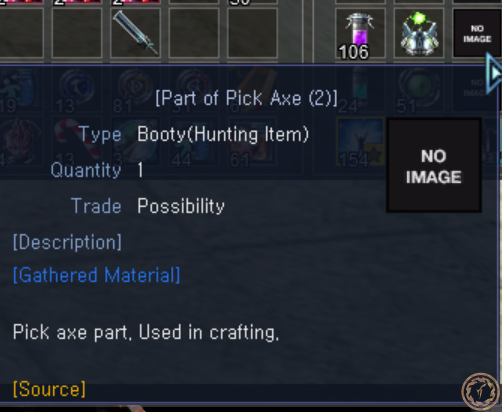This screenshot has height=412, width=502.
Task: Click the empty slot left of sword
Action: tap(77, 33)
